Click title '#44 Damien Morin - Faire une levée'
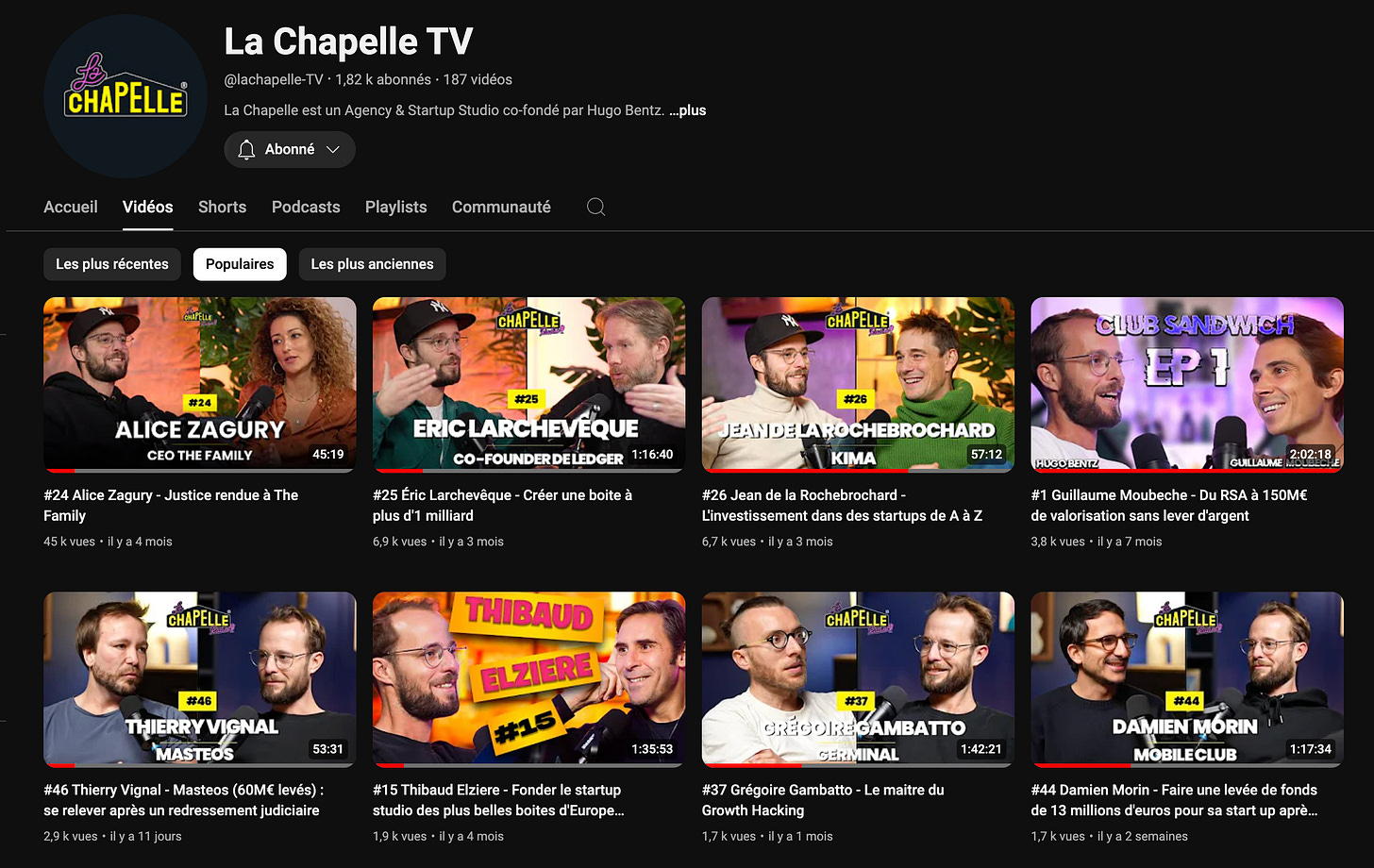Viewport: 1374px width, 868px height. pyautogui.click(x=1175, y=800)
